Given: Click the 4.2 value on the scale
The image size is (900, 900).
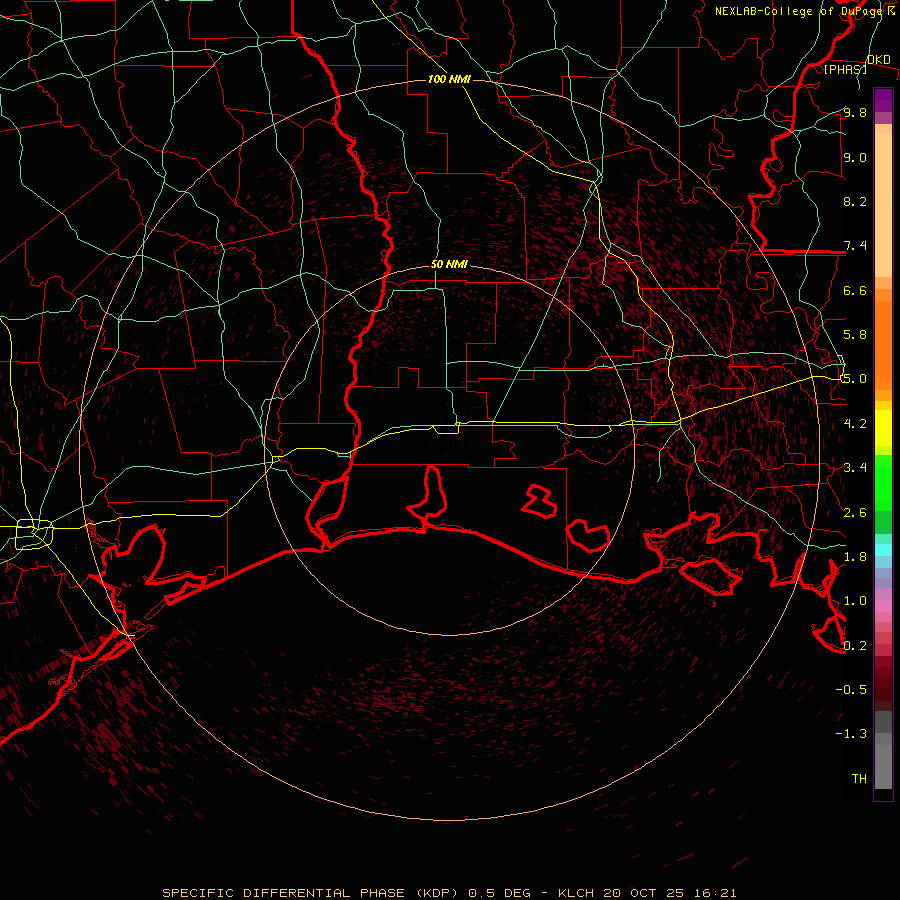Looking at the screenshot, I should pos(855,423).
